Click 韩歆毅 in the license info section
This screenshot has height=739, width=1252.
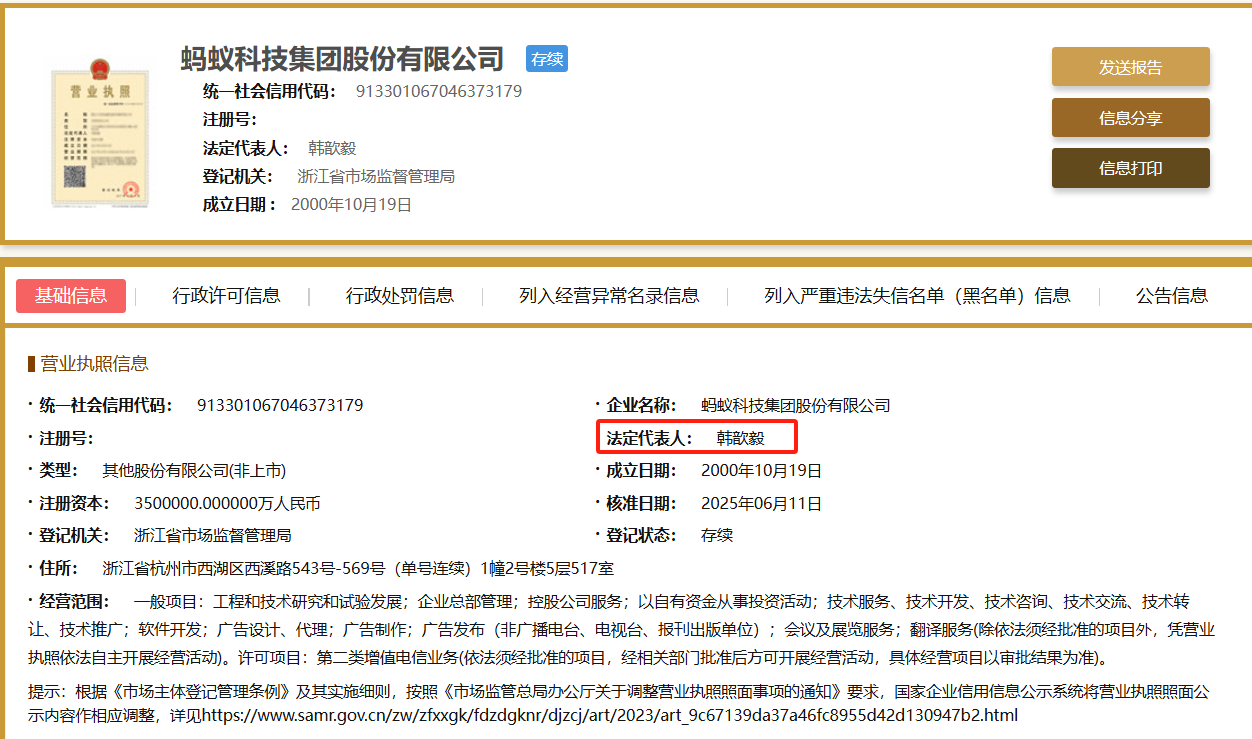point(741,438)
